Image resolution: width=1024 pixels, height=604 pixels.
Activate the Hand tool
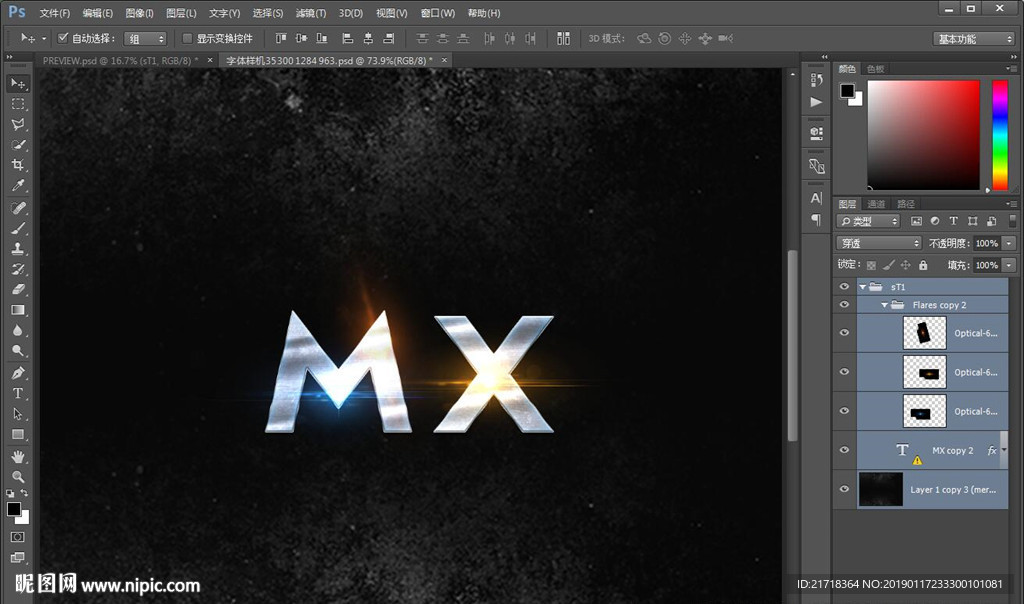(18, 456)
